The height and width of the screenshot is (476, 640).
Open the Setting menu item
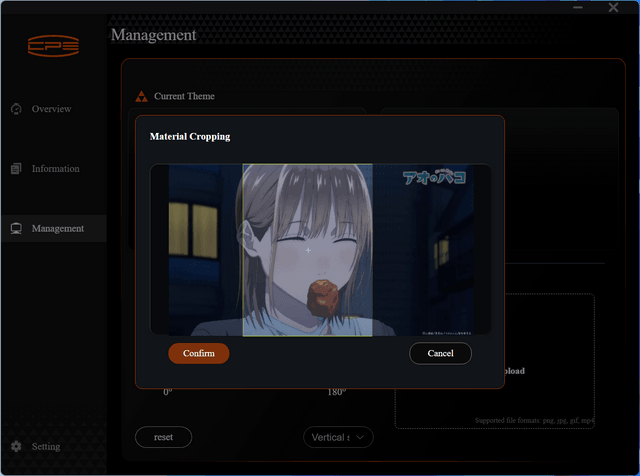pyautogui.click(x=46, y=446)
